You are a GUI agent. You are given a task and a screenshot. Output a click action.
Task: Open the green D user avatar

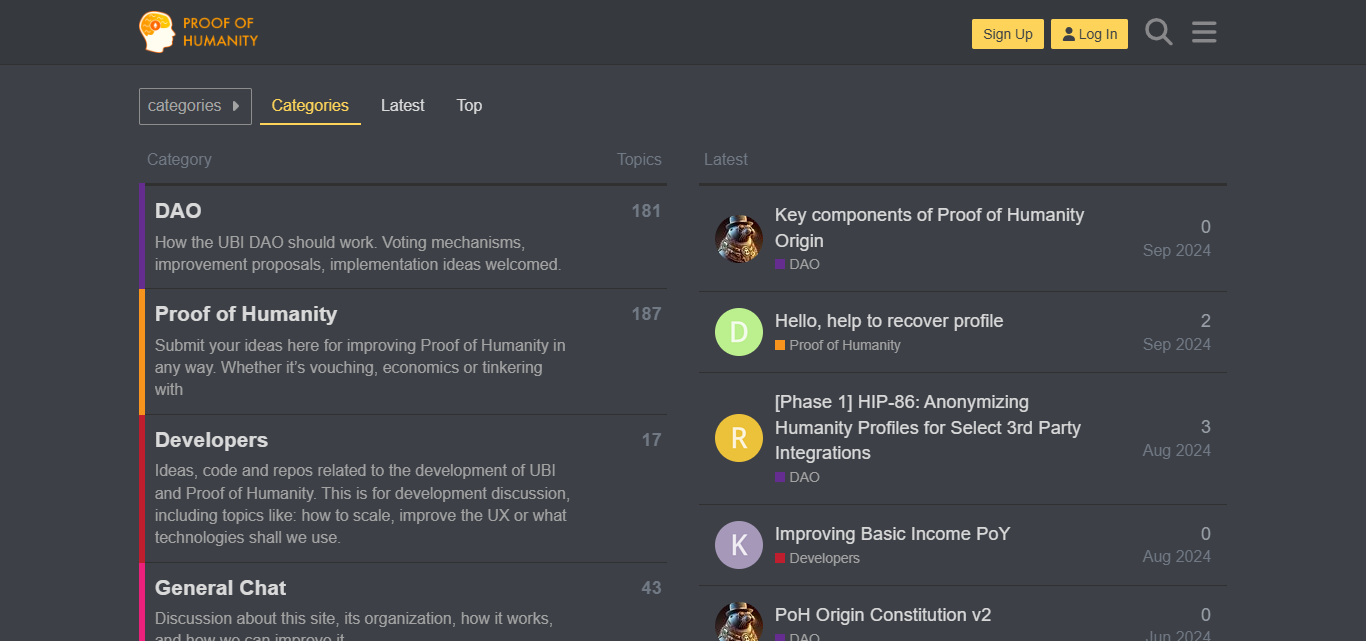(739, 332)
